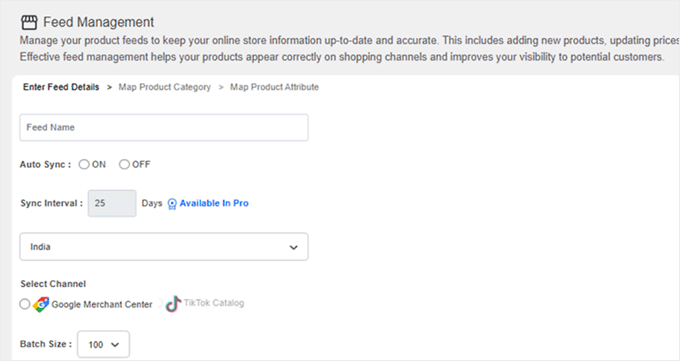Image resolution: width=680 pixels, height=361 pixels.
Task: Click the TikTok Catalog label text
Action: [x=214, y=303]
